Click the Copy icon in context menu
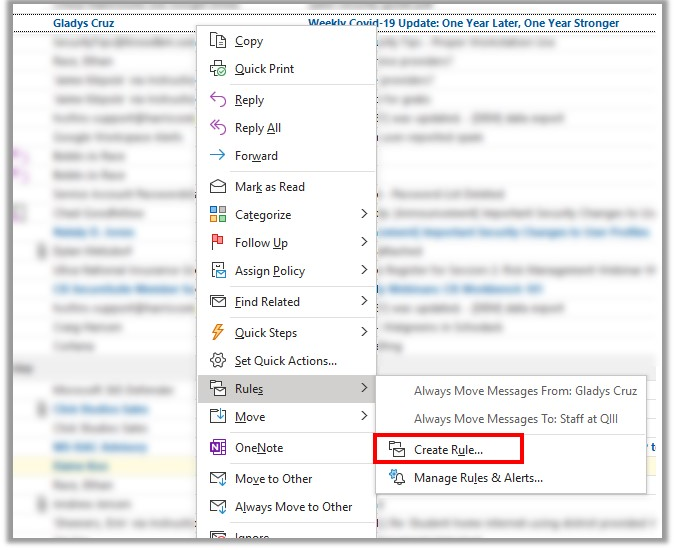Viewport: 679px width, 550px height. click(x=218, y=41)
